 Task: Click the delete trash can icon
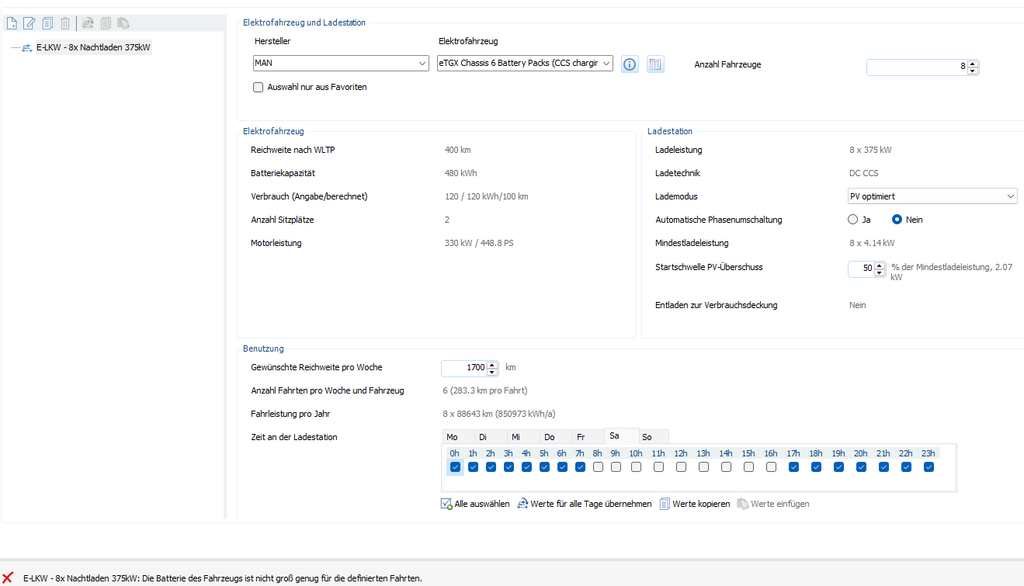click(x=65, y=24)
